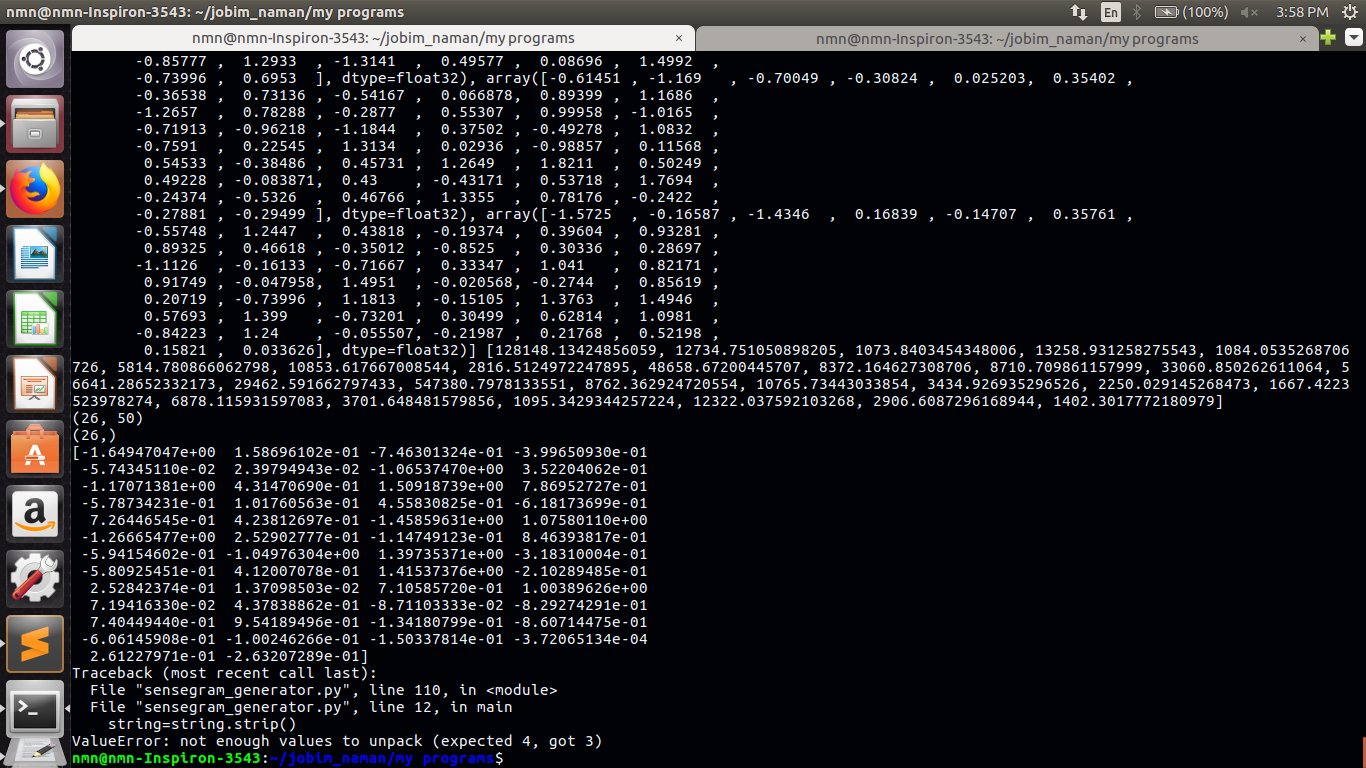Open System Settings (gear and wrench)
Screen dimensions: 1366x768
pos(35,579)
